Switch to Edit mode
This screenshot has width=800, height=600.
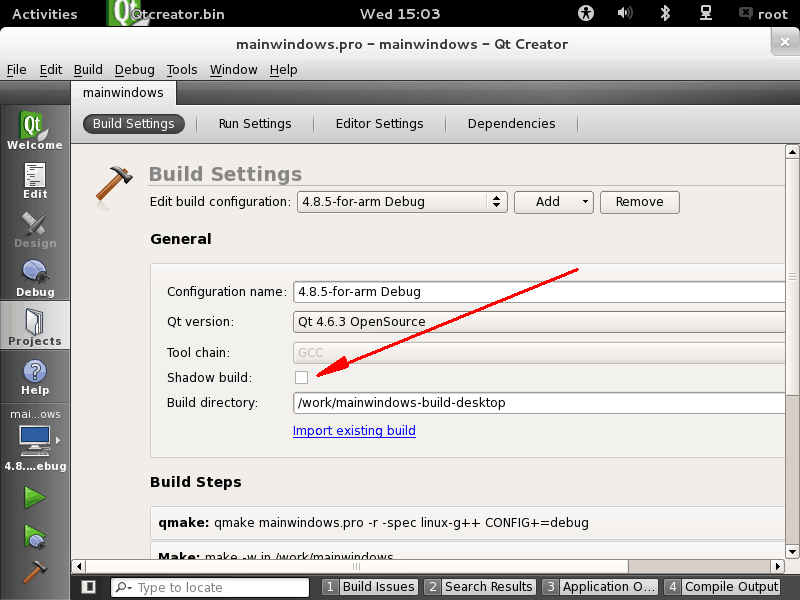coord(34,177)
